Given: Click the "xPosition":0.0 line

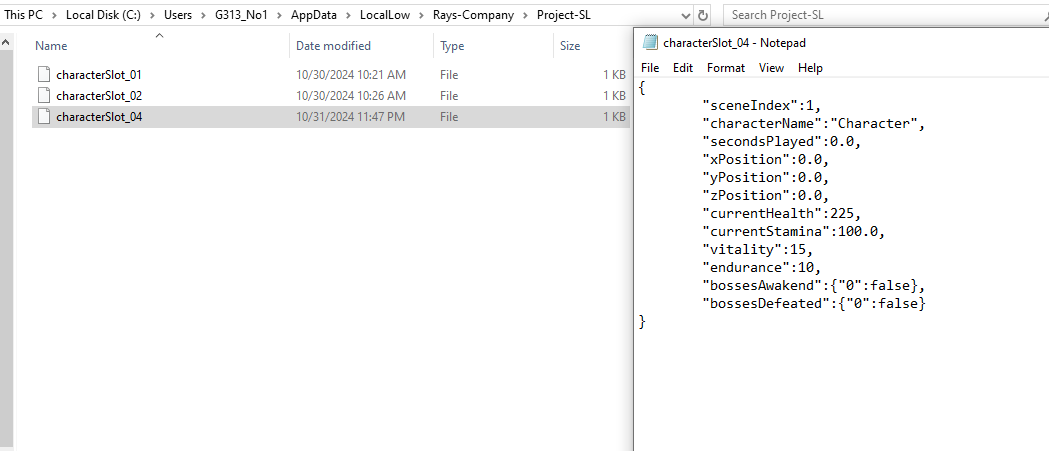Looking at the screenshot, I should click(x=765, y=159).
